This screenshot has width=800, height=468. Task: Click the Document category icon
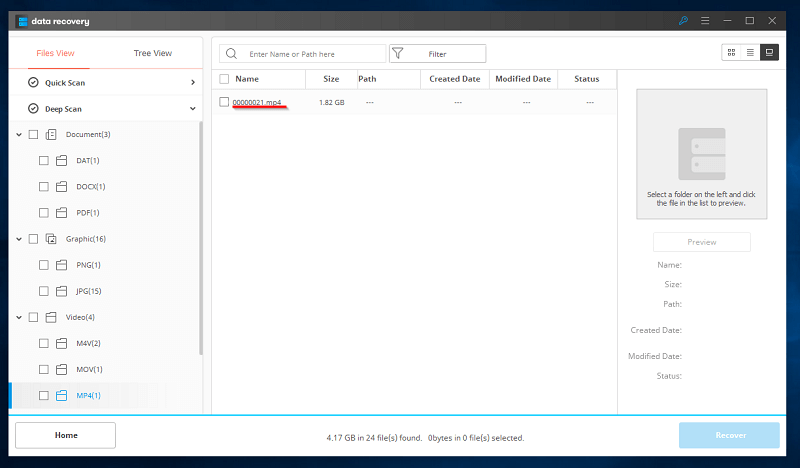tap(51, 135)
